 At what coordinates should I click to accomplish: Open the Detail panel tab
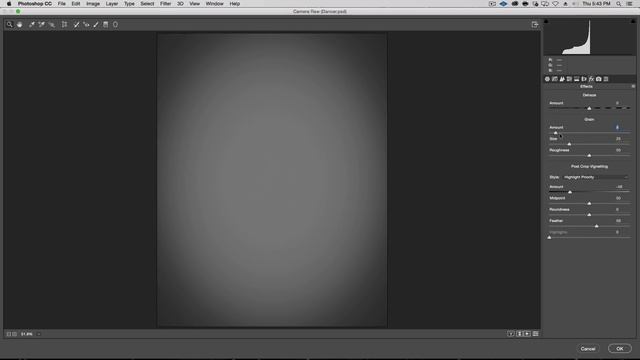(562, 79)
